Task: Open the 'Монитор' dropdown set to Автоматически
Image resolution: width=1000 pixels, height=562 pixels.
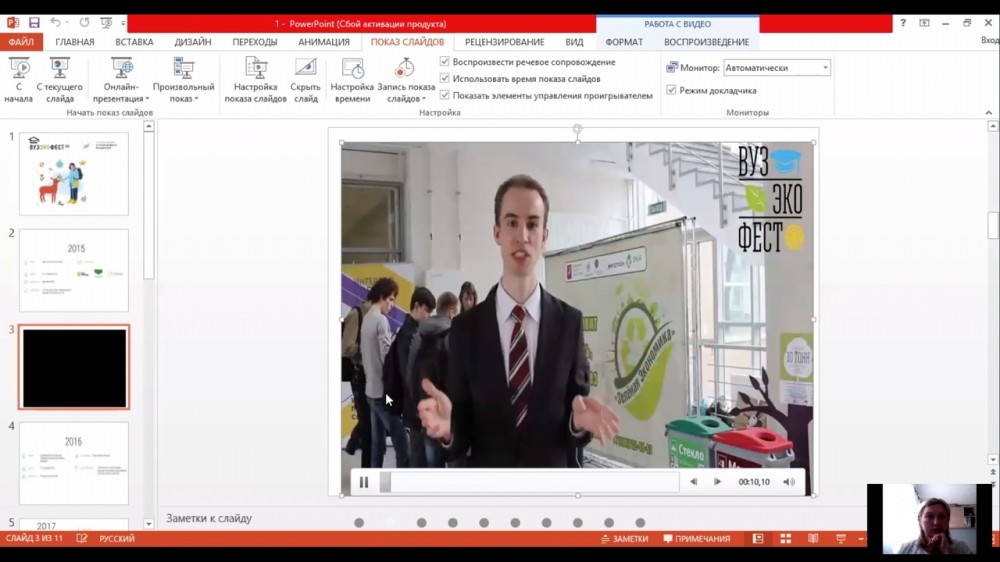Action: point(776,68)
